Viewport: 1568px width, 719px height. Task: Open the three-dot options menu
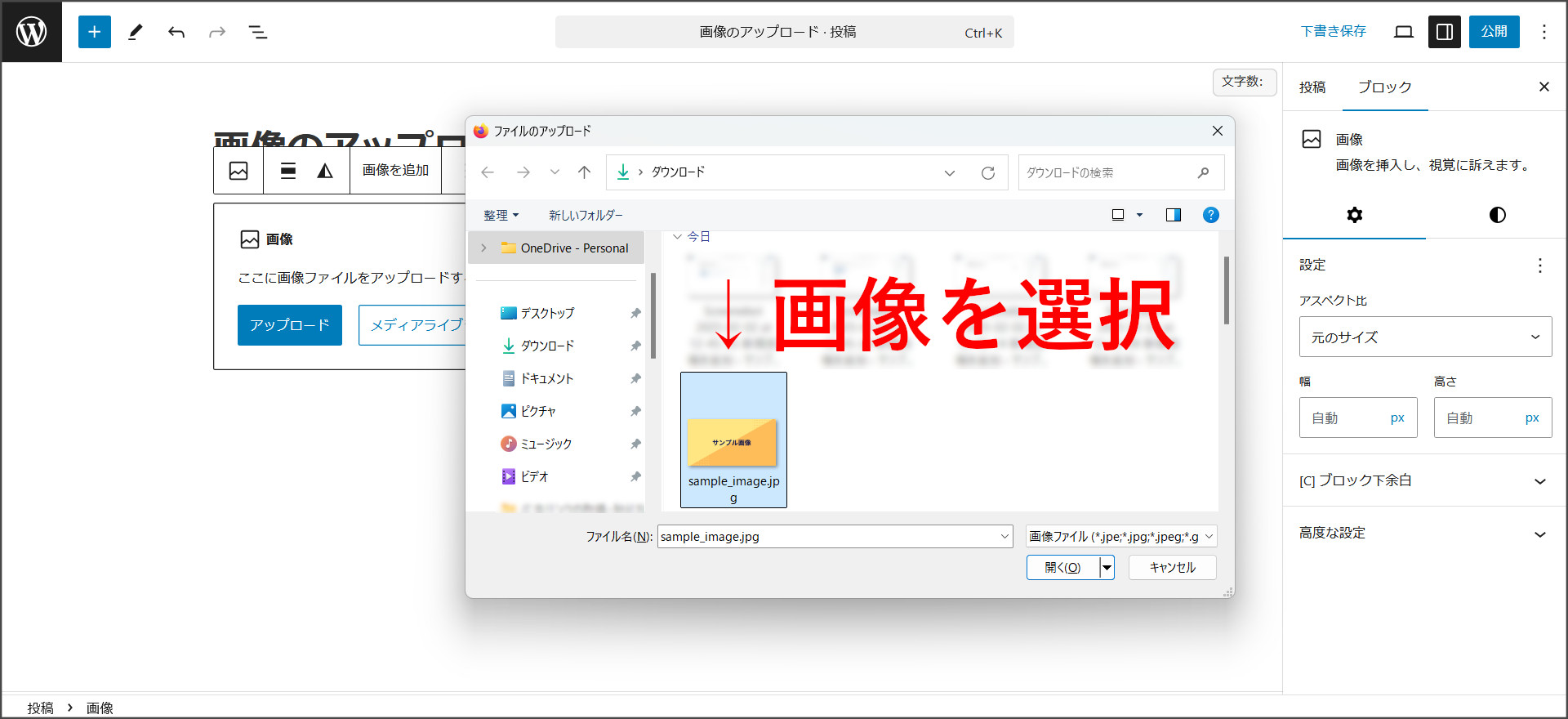(x=1543, y=32)
